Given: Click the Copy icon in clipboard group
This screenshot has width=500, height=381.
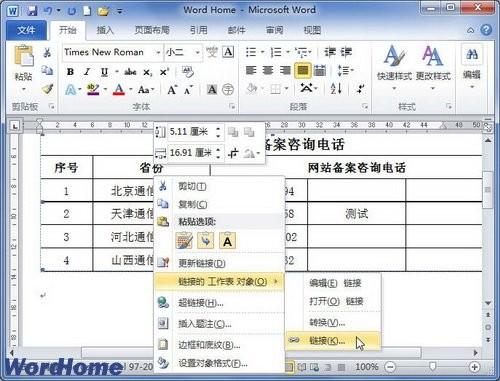Looking at the screenshot, I should pyautogui.click(x=47, y=70).
